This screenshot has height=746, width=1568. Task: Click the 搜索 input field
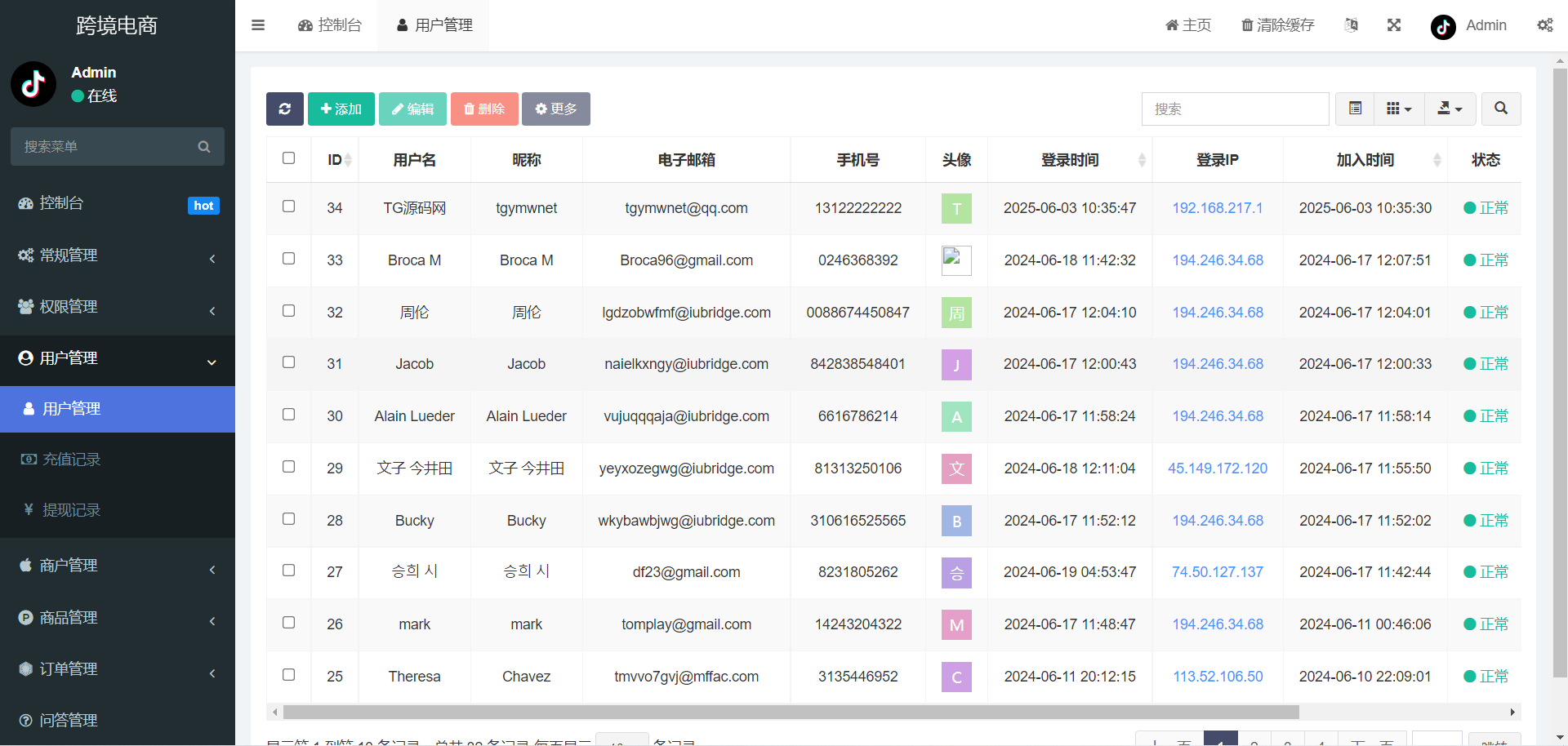(1234, 109)
